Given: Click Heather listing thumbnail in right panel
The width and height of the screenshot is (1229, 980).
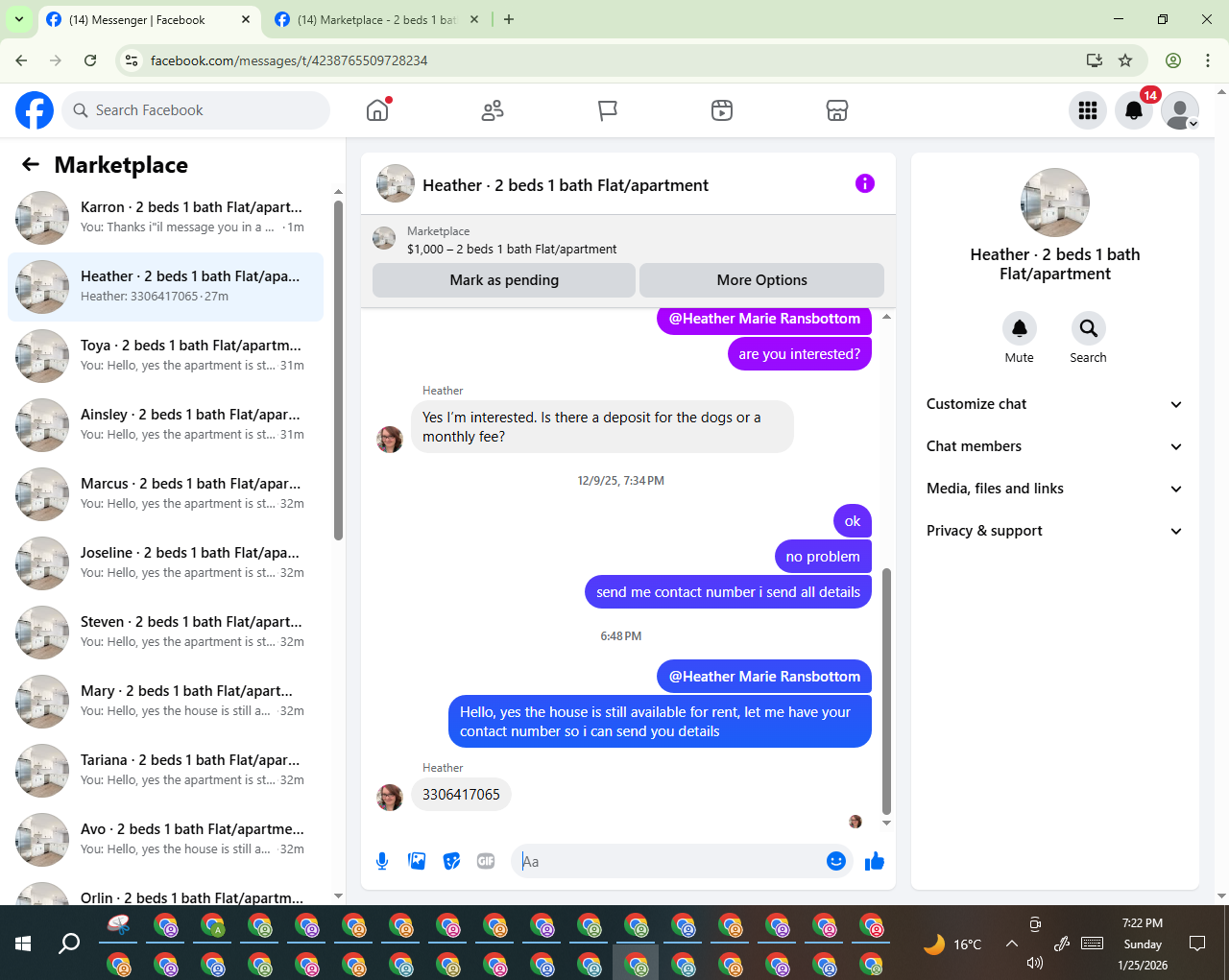Looking at the screenshot, I should tap(1055, 203).
